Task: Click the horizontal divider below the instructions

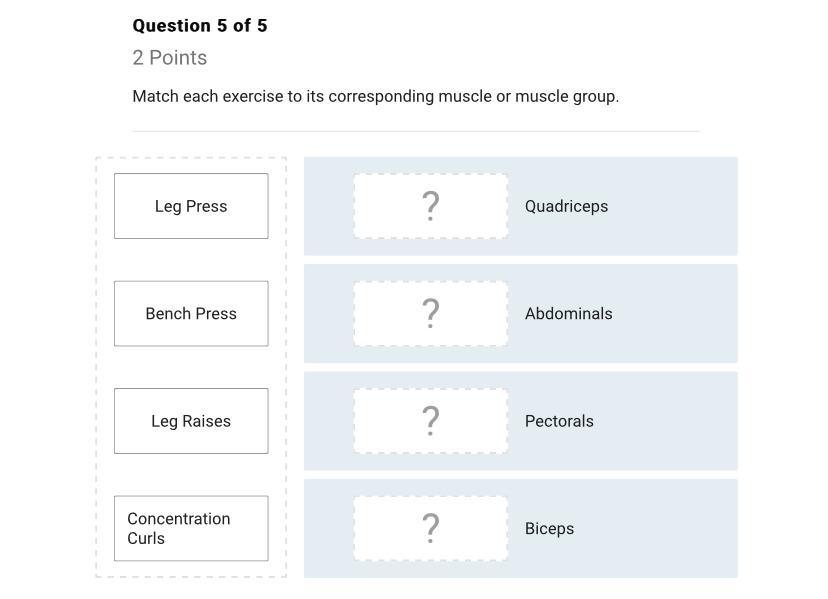Action: pos(416,131)
